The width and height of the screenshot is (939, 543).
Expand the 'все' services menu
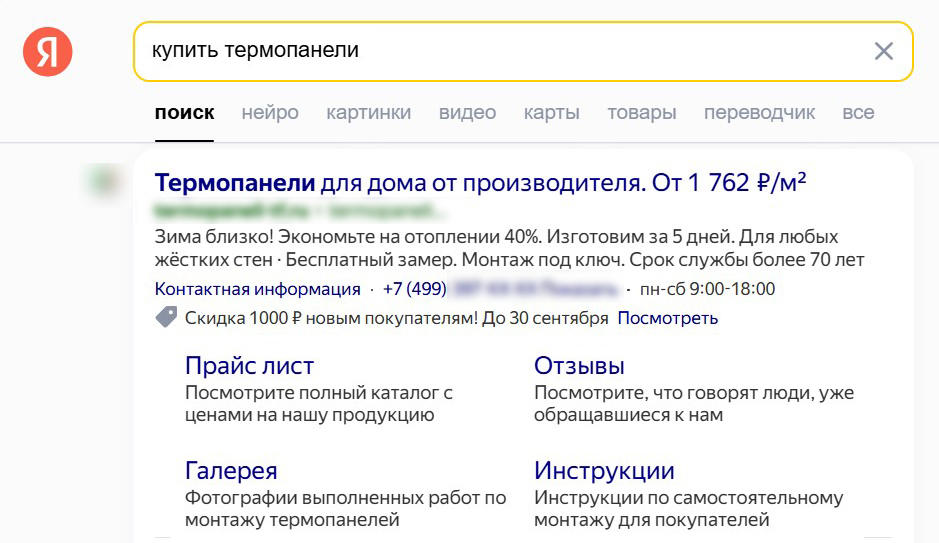pos(858,113)
